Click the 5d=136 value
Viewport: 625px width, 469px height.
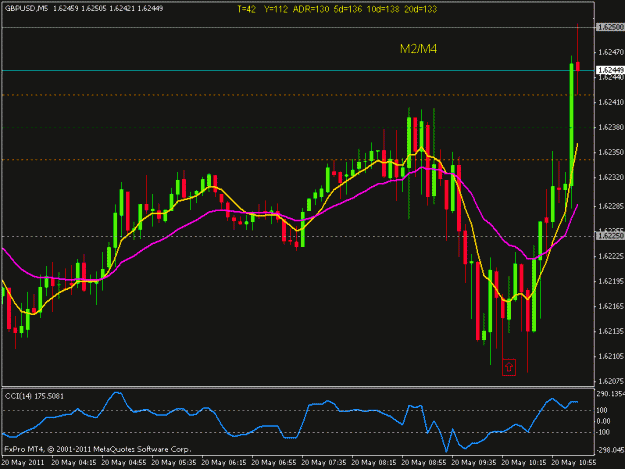(348, 9)
